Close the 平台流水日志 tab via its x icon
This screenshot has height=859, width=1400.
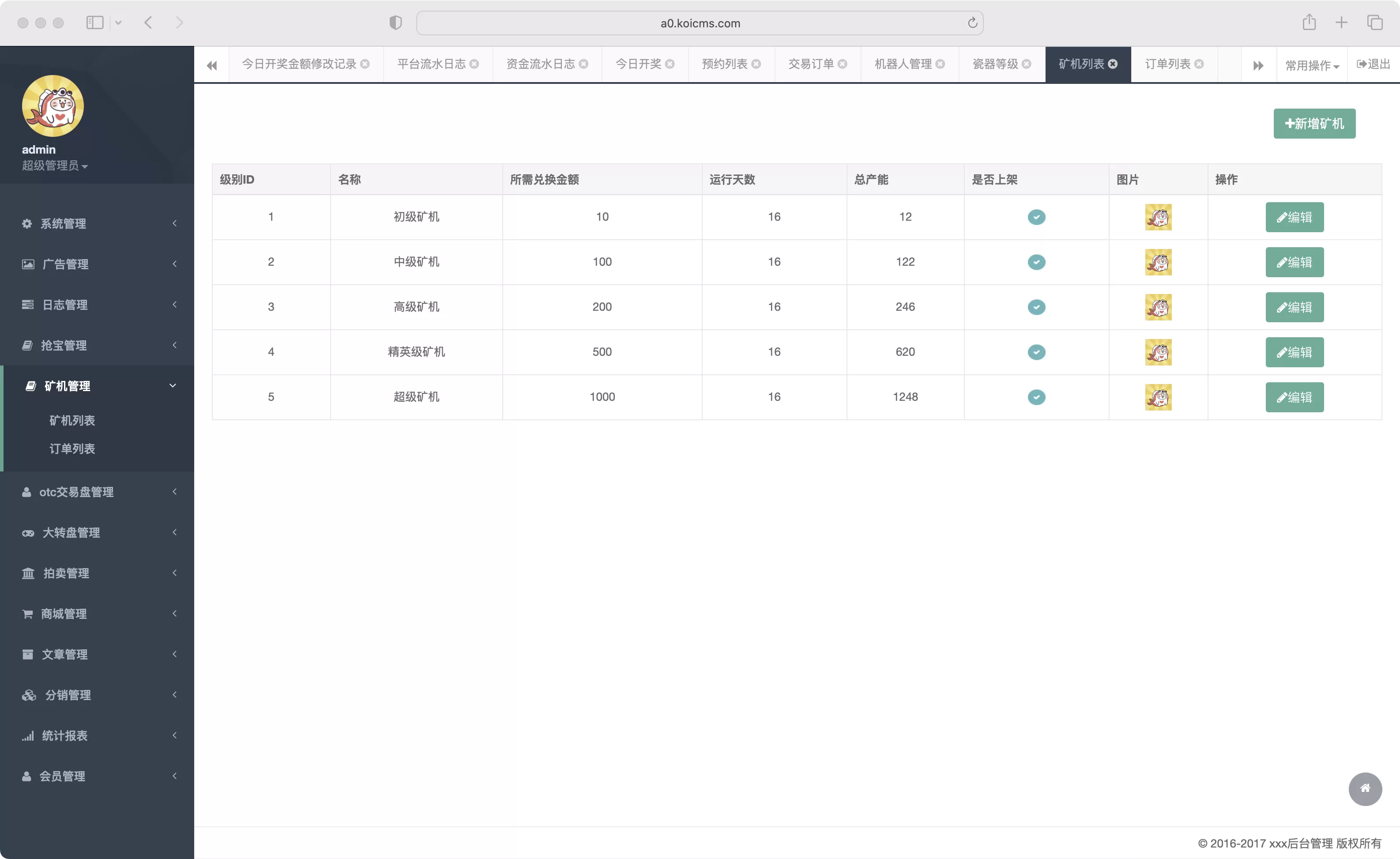[x=474, y=64]
